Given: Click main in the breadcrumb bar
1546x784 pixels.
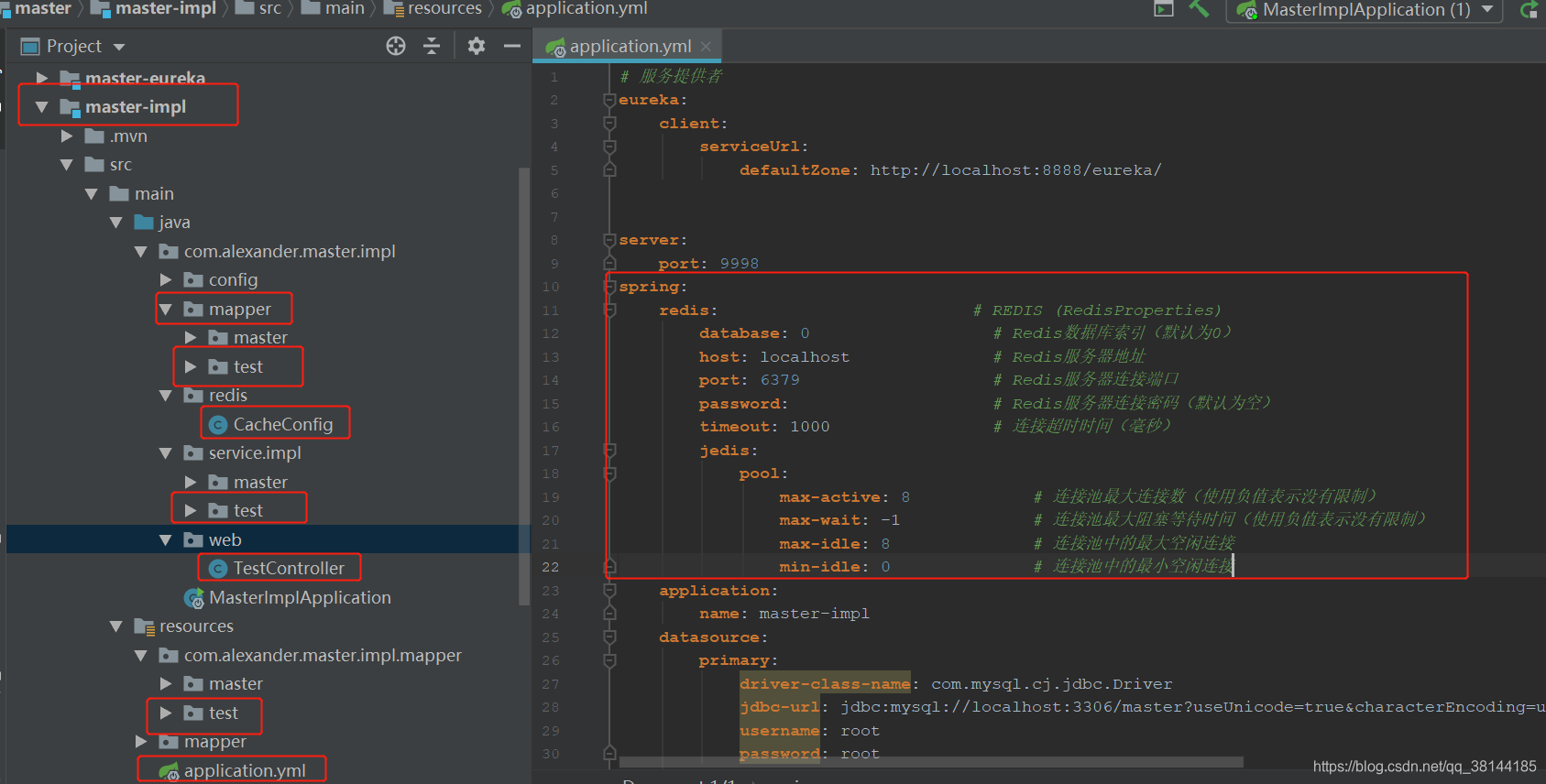Looking at the screenshot, I should (x=345, y=8).
